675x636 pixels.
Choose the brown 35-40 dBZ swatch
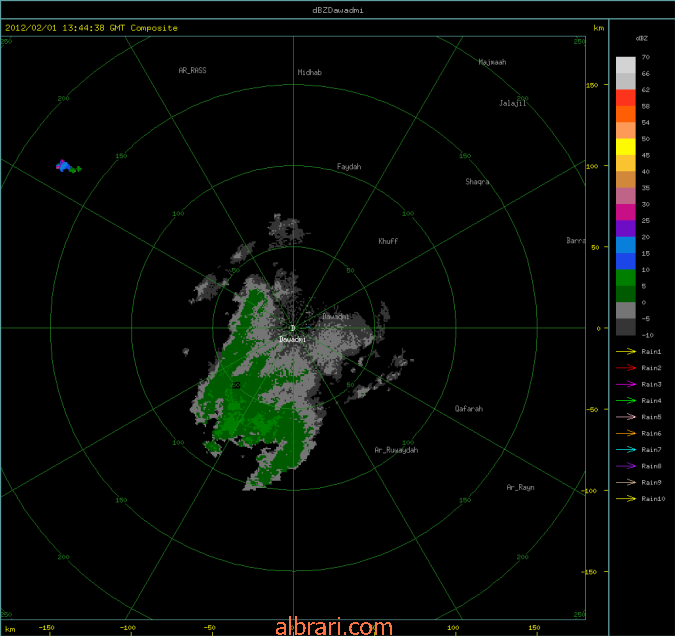pyautogui.click(x=626, y=180)
